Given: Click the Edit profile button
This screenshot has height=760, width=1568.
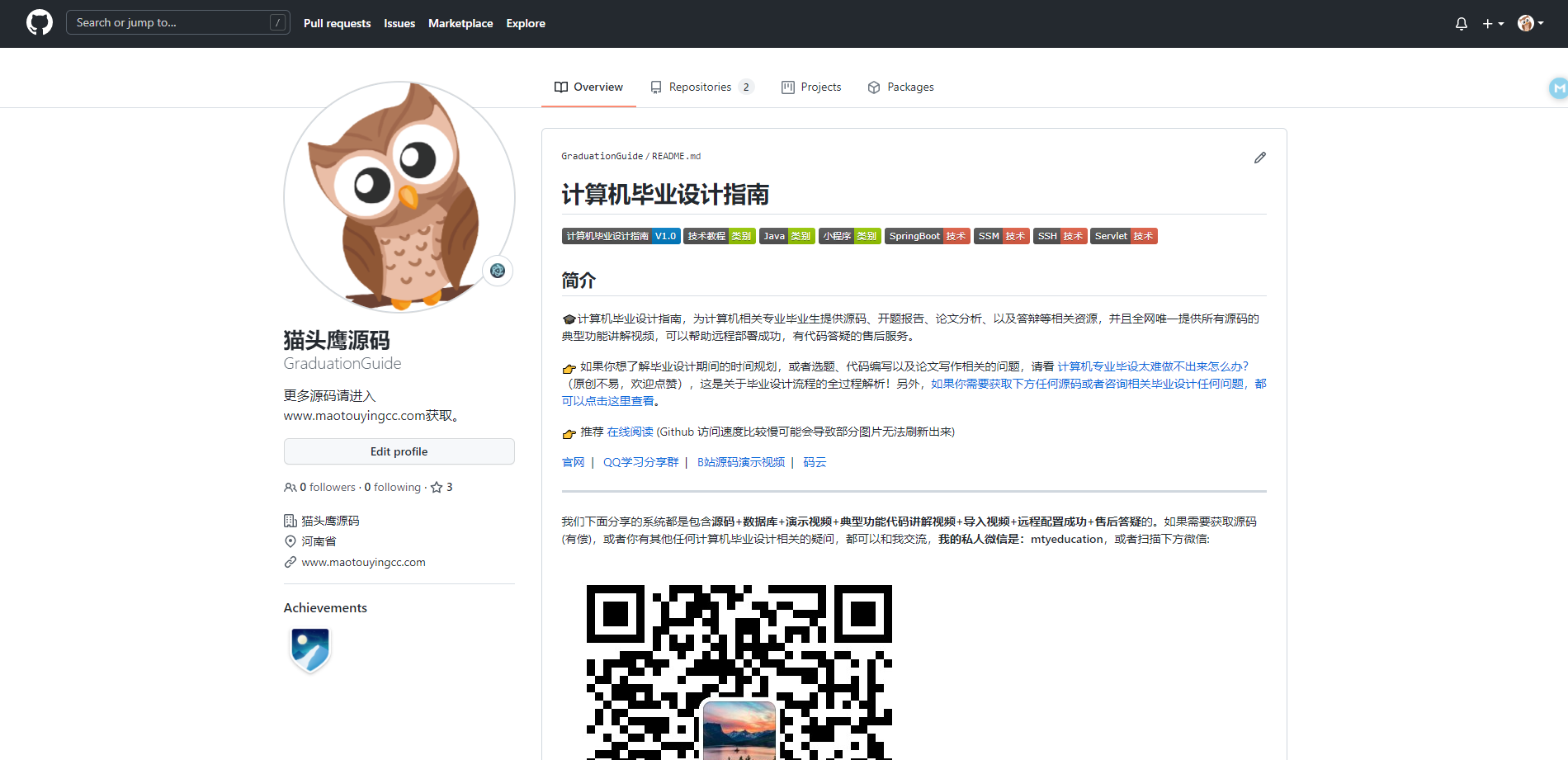Looking at the screenshot, I should click(399, 451).
